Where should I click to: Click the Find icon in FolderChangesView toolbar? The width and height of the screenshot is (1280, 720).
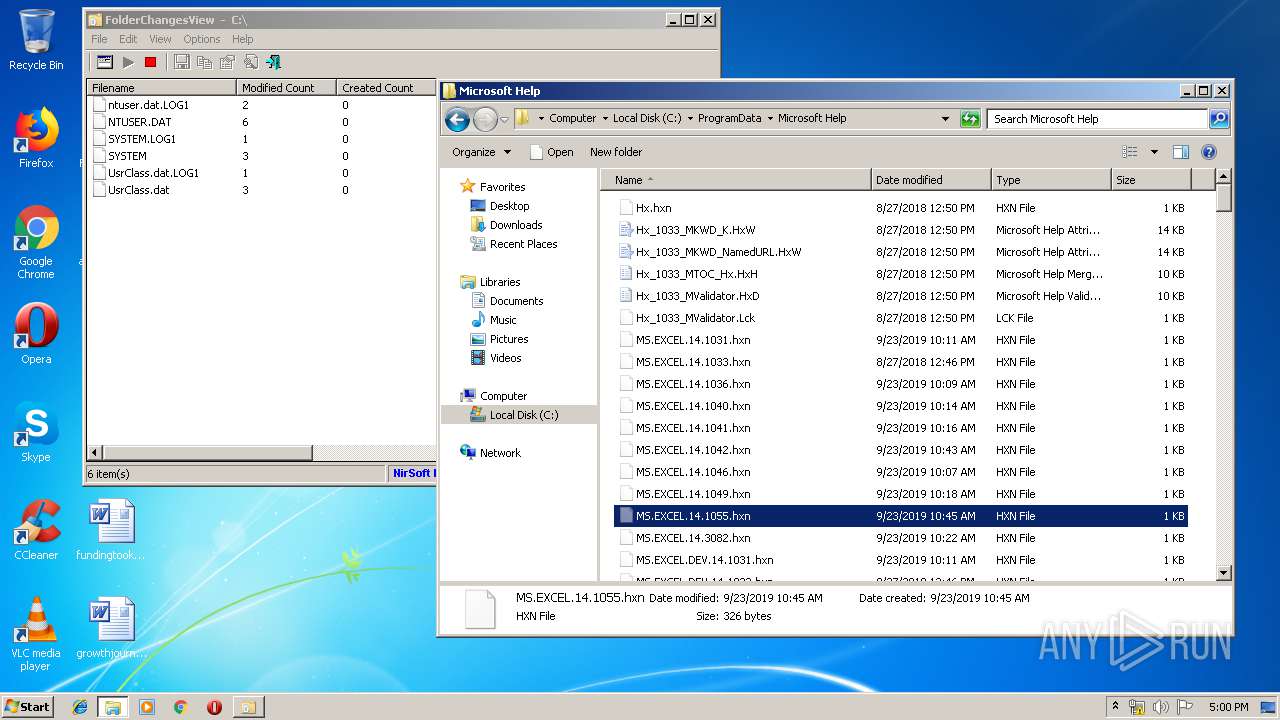click(x=250, y=62)
